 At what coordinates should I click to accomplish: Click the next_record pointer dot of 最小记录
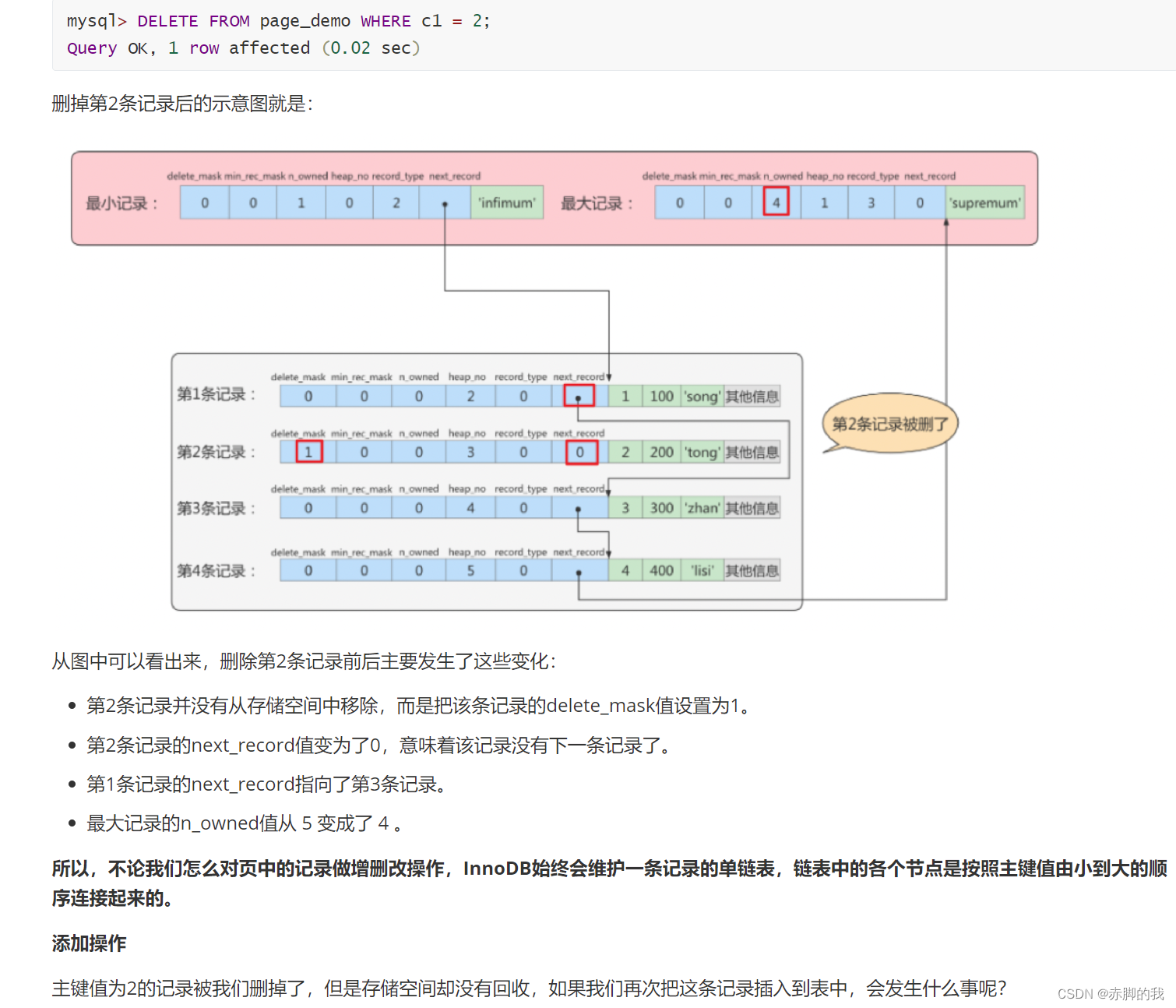pyautogui.click(x=444, y=203)
